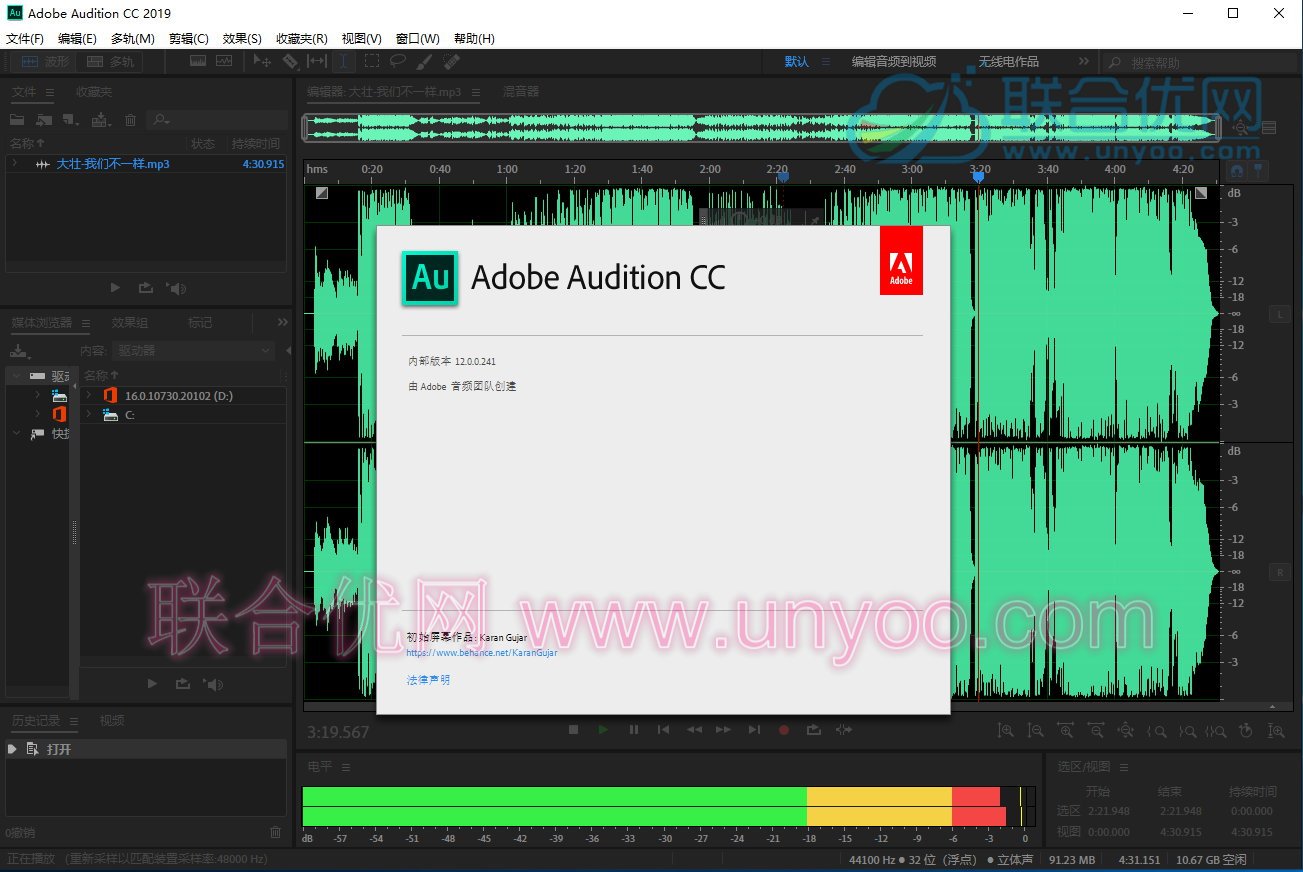The height and width of the screenshot is (872, 1303).
Task: Open the 媒体浏览器 panel menu icon
Action: [86, 323]
